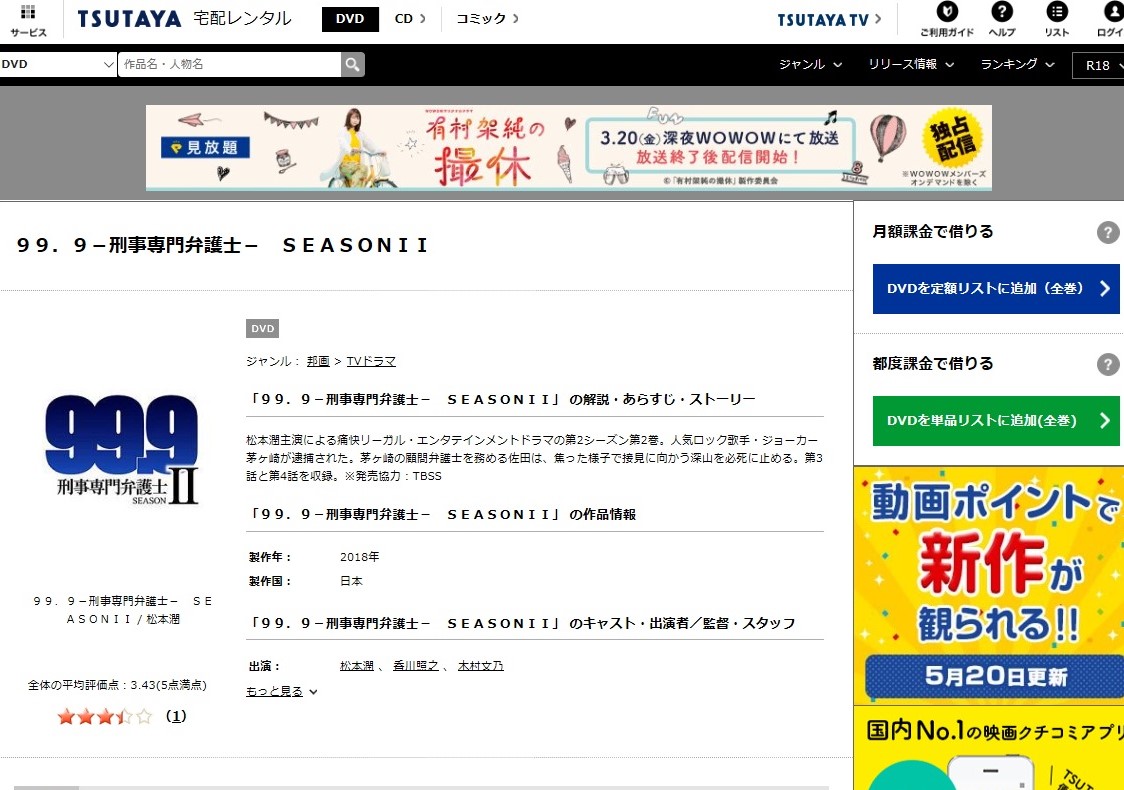Open the サービス grid menu icon
Screen dimensions: 1124x790
pos(28,14)
